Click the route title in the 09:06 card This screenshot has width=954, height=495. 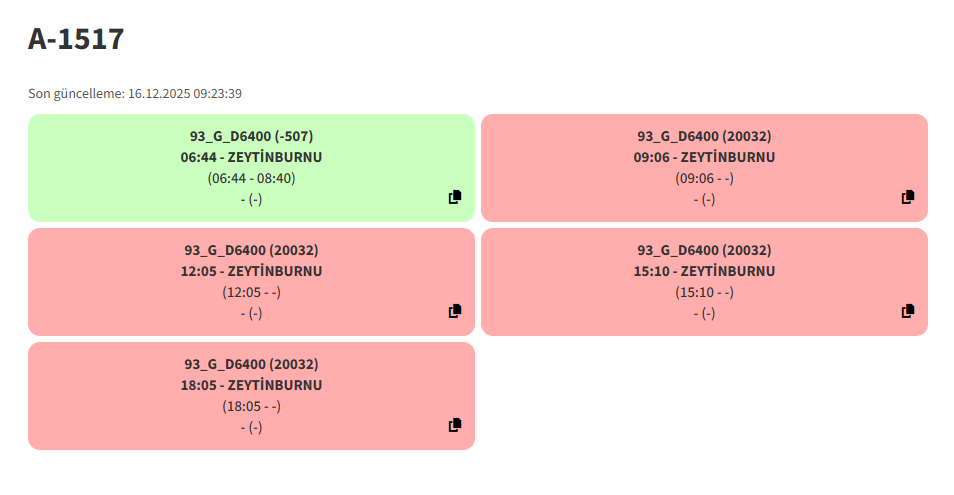(x=704, y=136)
